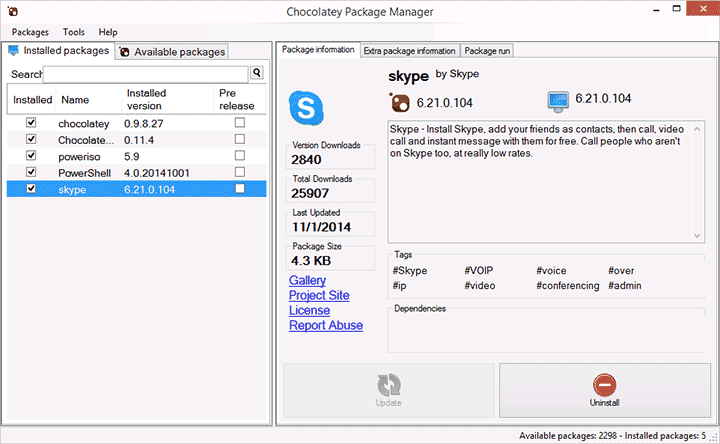Screen dimensions: 720x444
Task: Open the Package run tab
Action: point(487,51)
